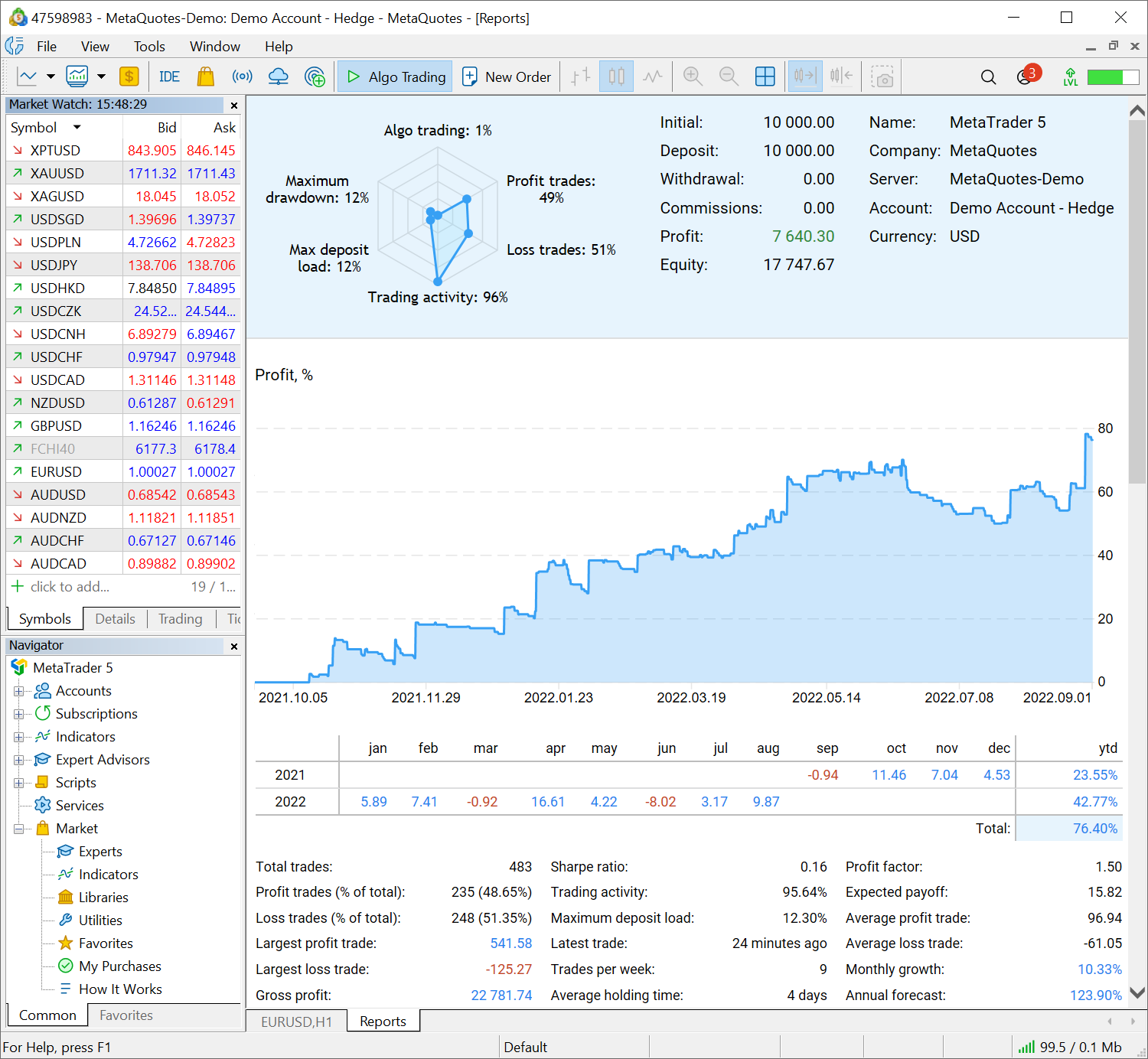Click the dollar sign trading icon
Viewport: 1148px width, 1059px height.
tap(129, 77)
